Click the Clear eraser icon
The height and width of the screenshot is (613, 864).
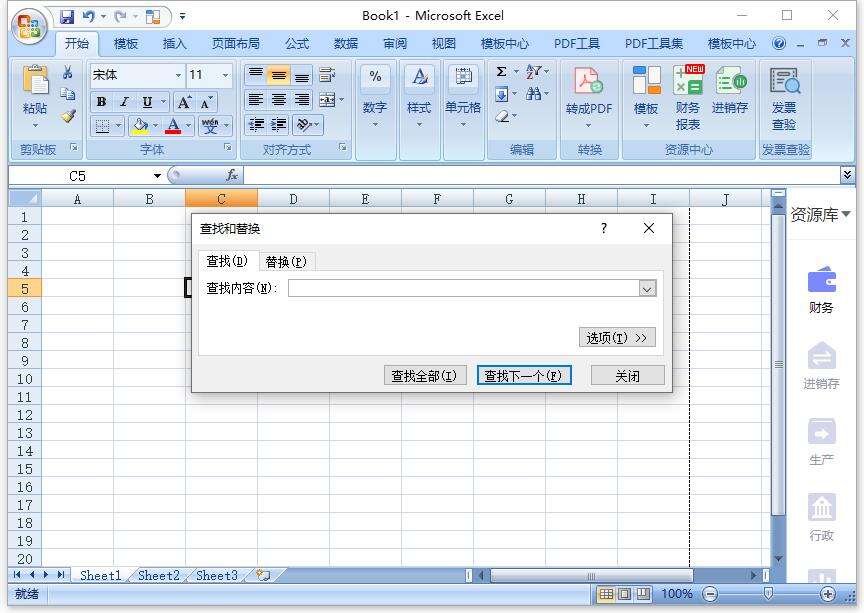click(502, 116)
